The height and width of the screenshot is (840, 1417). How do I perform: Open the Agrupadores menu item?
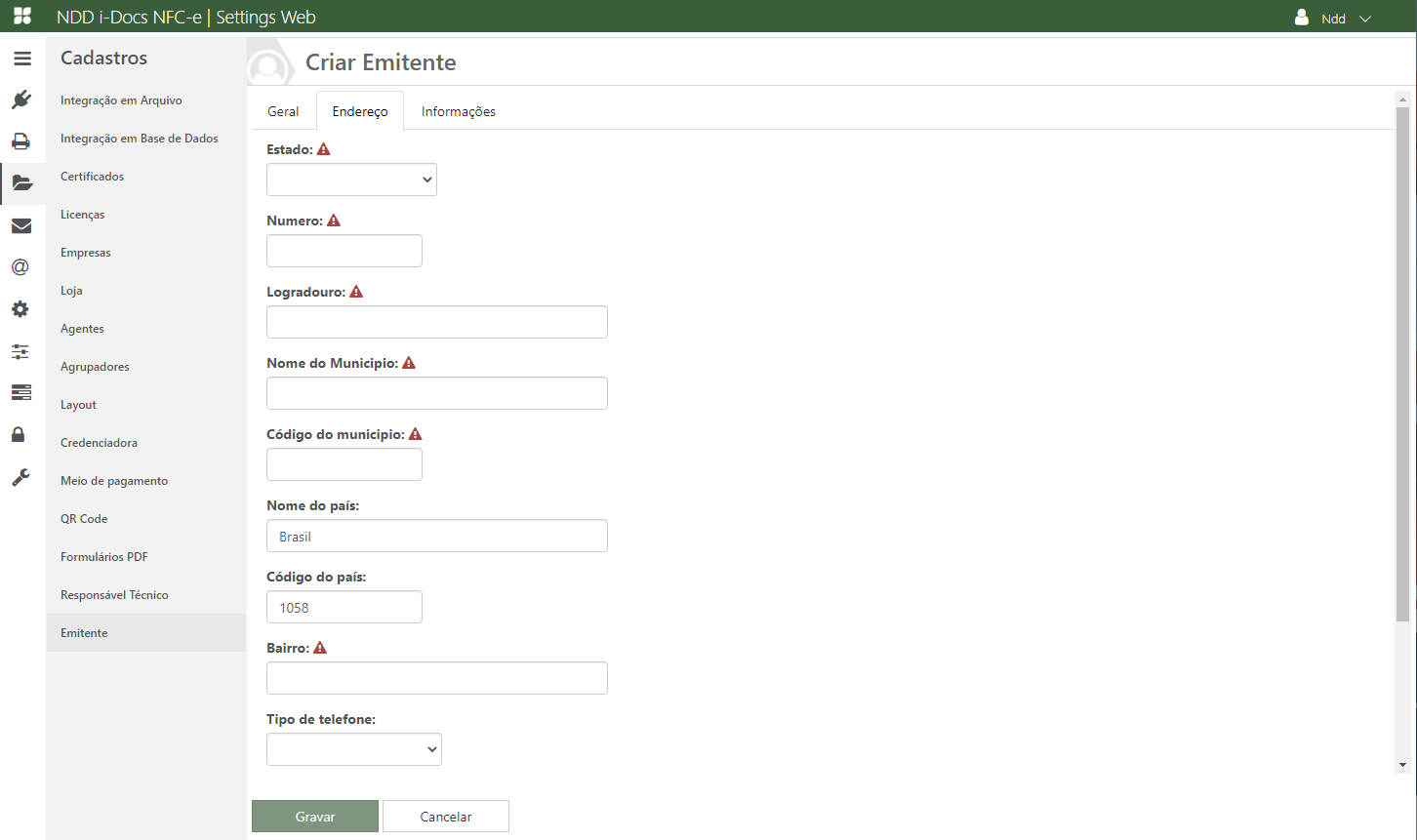pyautogui.click(x=145, y=367)
